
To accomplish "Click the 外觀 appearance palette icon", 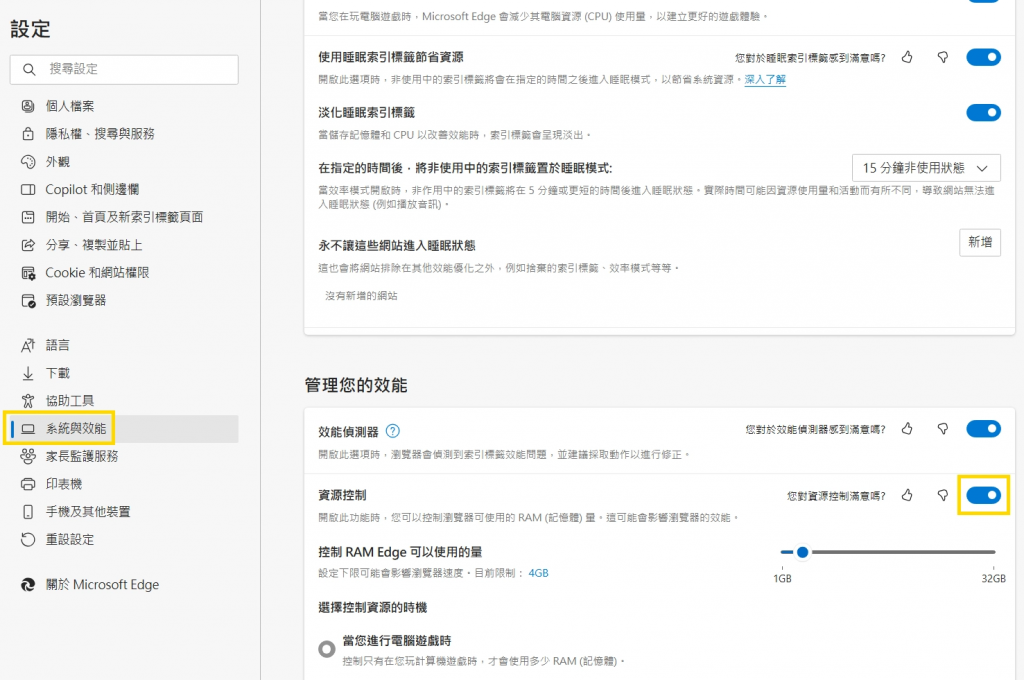I will 28,161.
